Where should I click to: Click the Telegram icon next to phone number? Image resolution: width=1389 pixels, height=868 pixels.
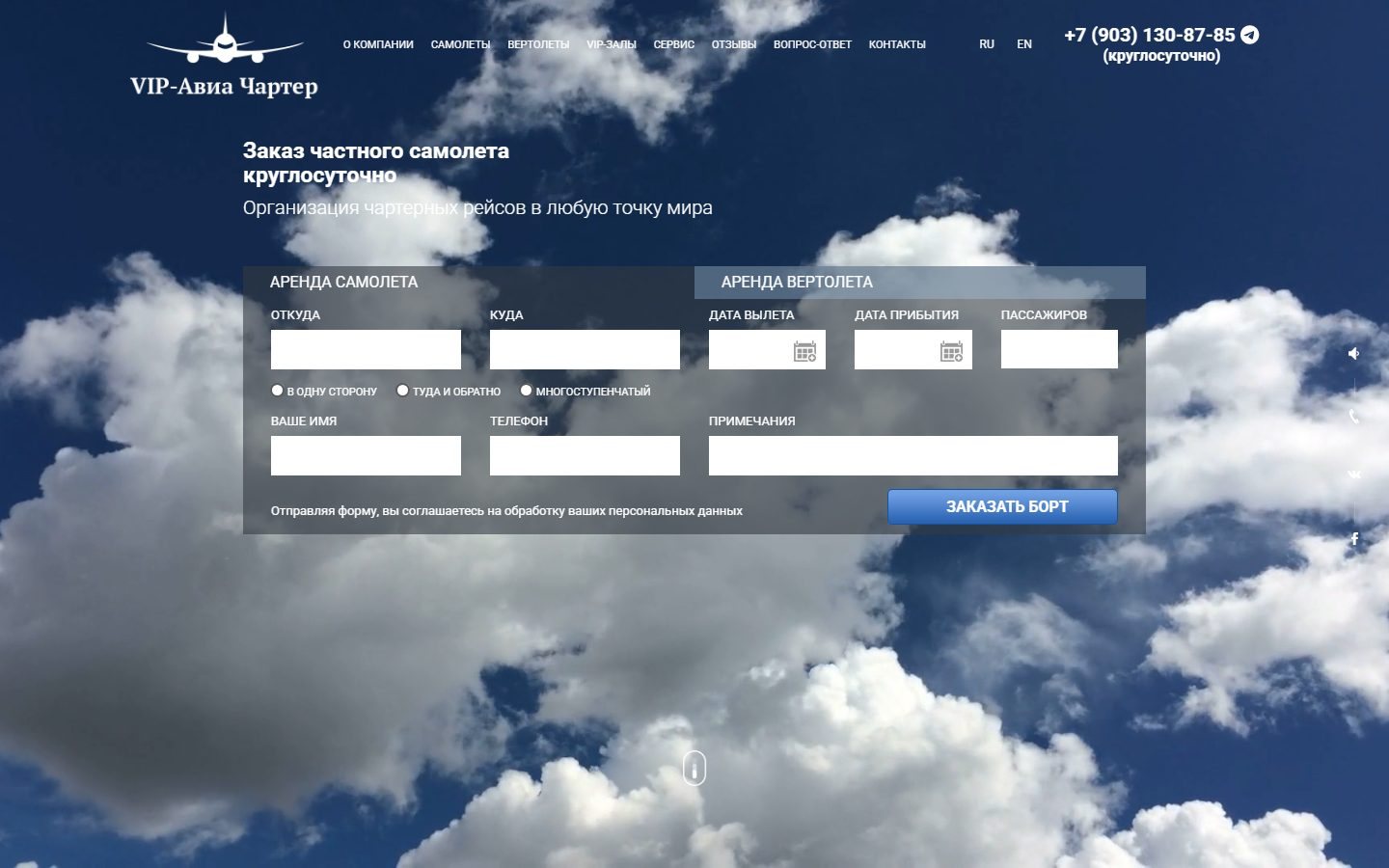(1249, 35)
